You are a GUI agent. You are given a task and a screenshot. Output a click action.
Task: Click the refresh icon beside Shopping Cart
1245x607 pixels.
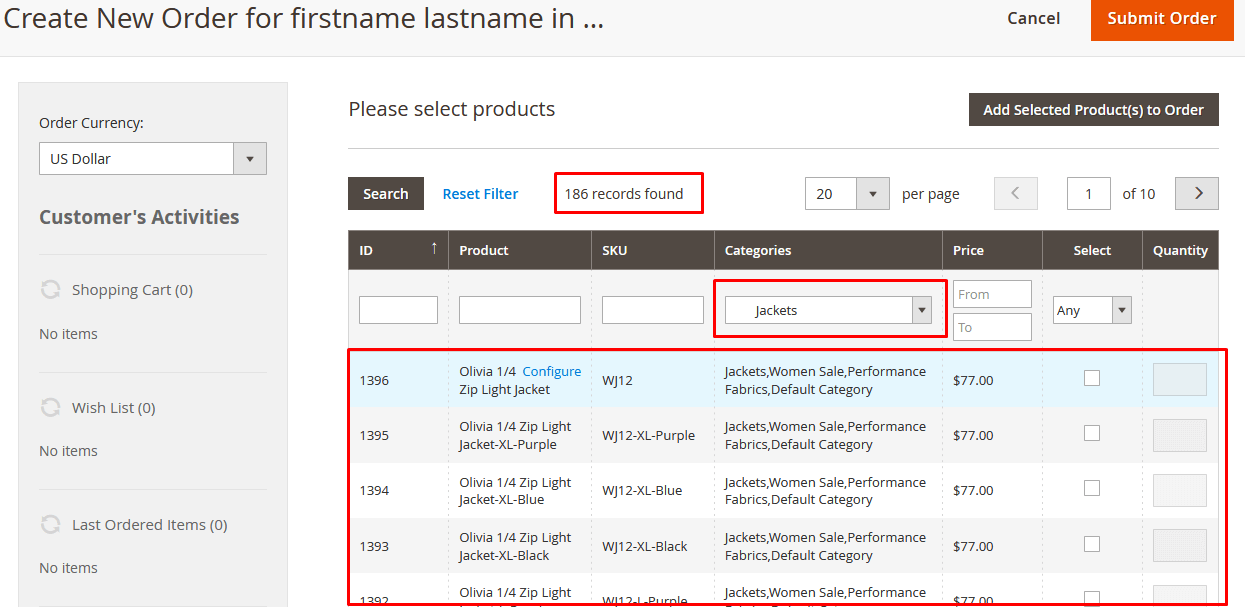50,289
